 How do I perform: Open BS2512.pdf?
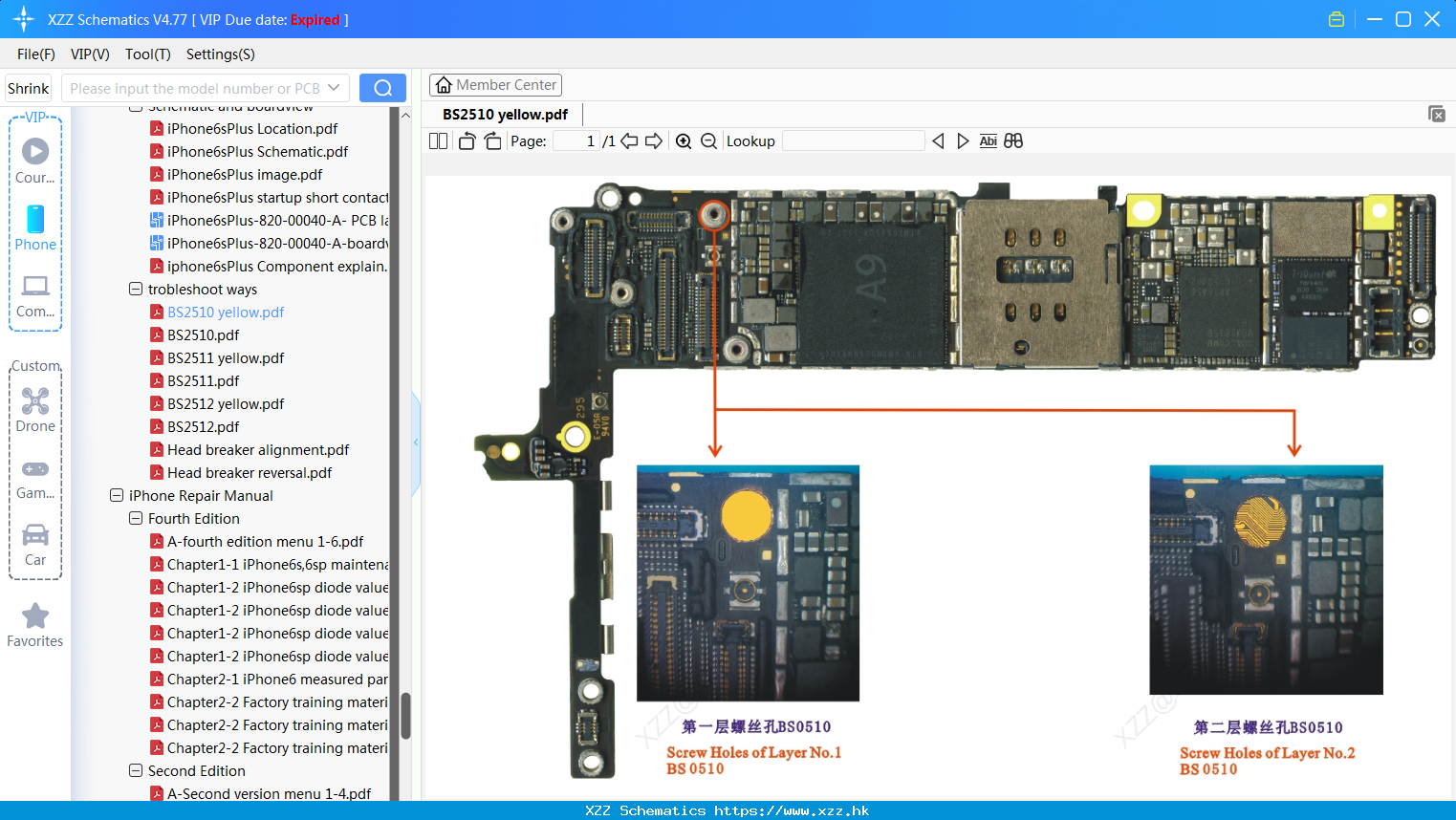click(x=203, y=426)
